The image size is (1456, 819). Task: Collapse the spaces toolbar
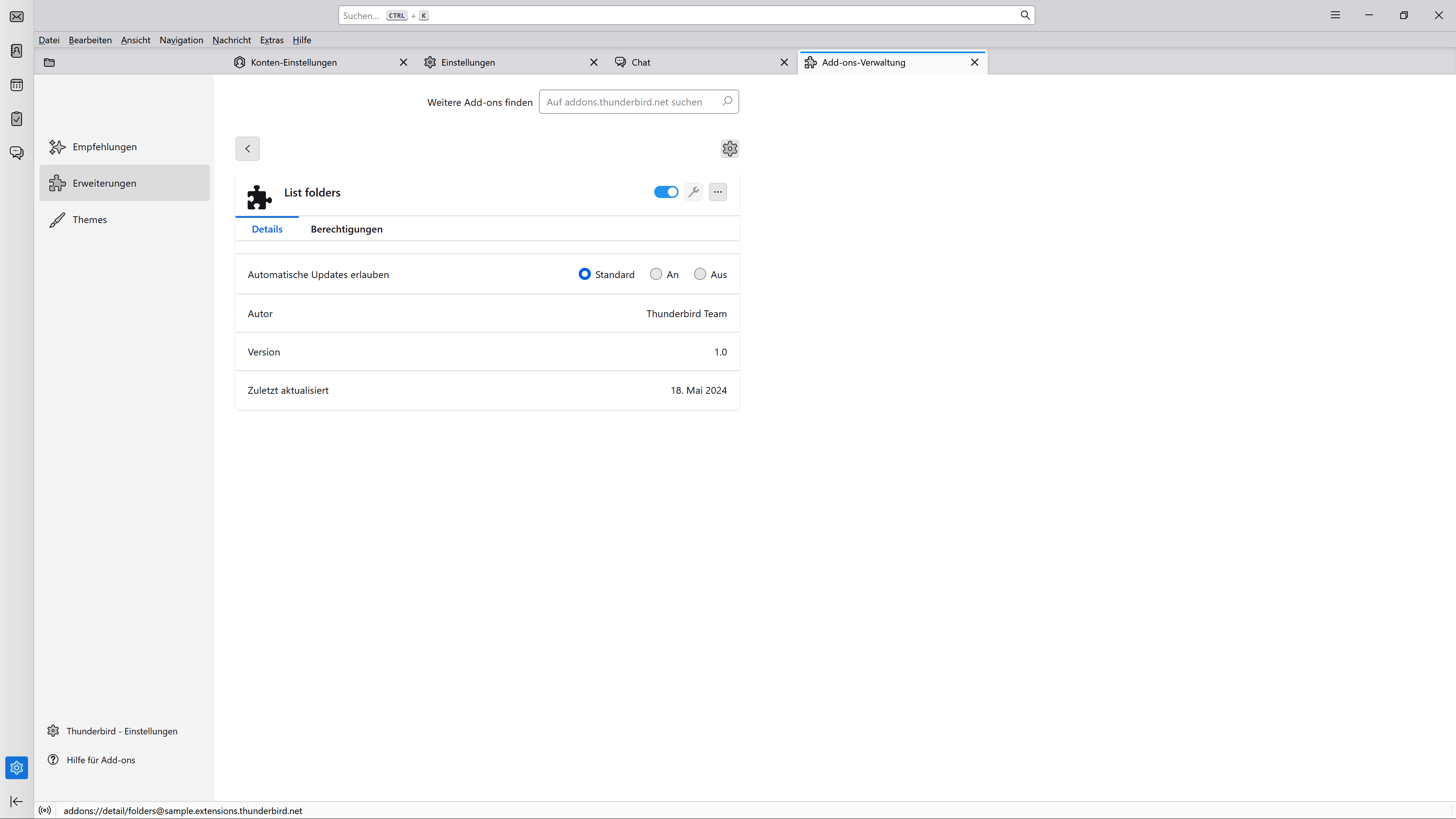point(17,802)
